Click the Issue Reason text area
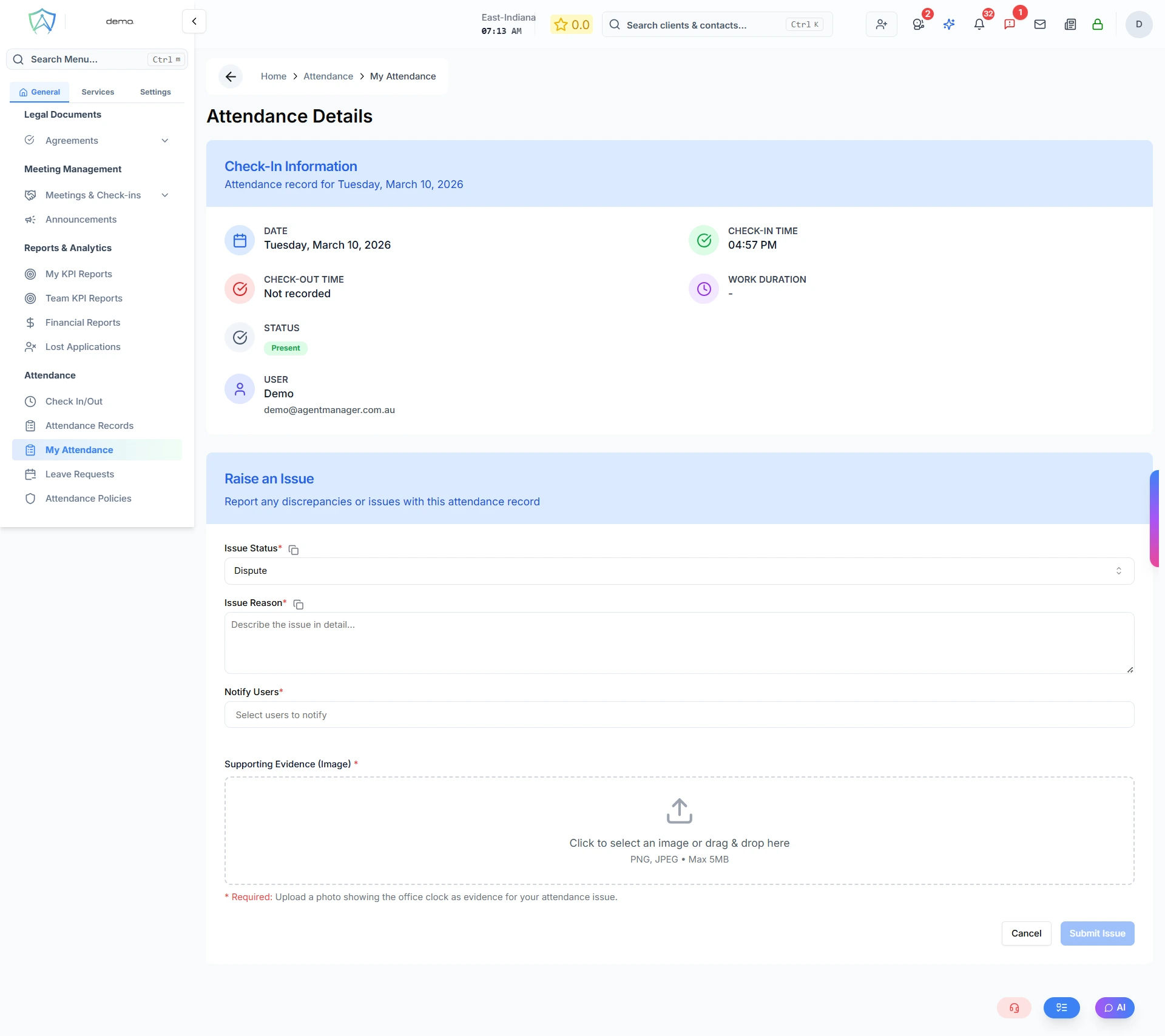Image resolution: width=1165 pixels, height=1036 pixels. (x=679, y=643)
